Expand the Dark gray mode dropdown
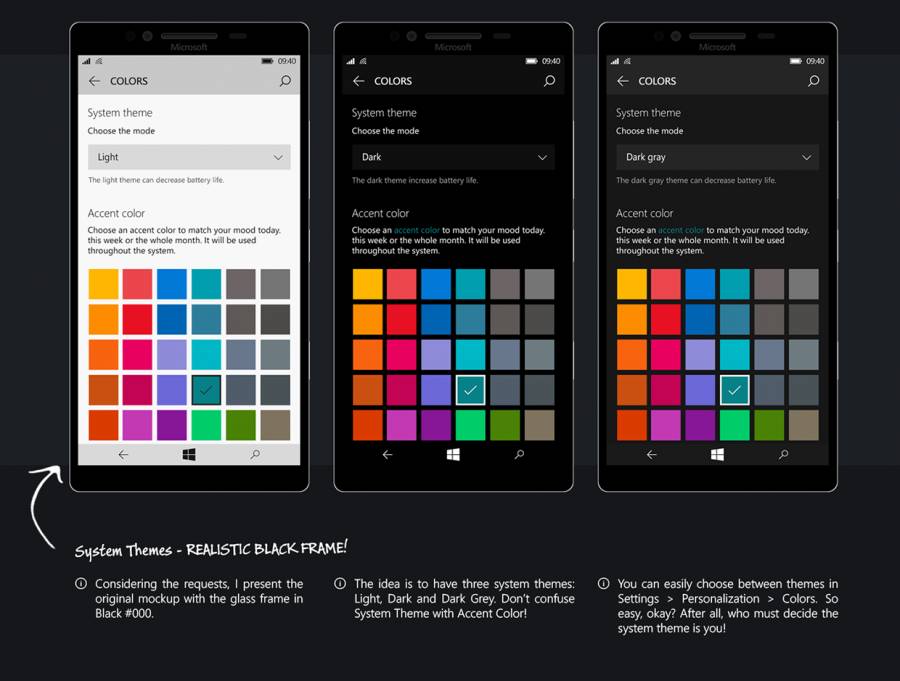Image resolution: width=900 pixels, height=681 pixels. (x=717, y=157)
